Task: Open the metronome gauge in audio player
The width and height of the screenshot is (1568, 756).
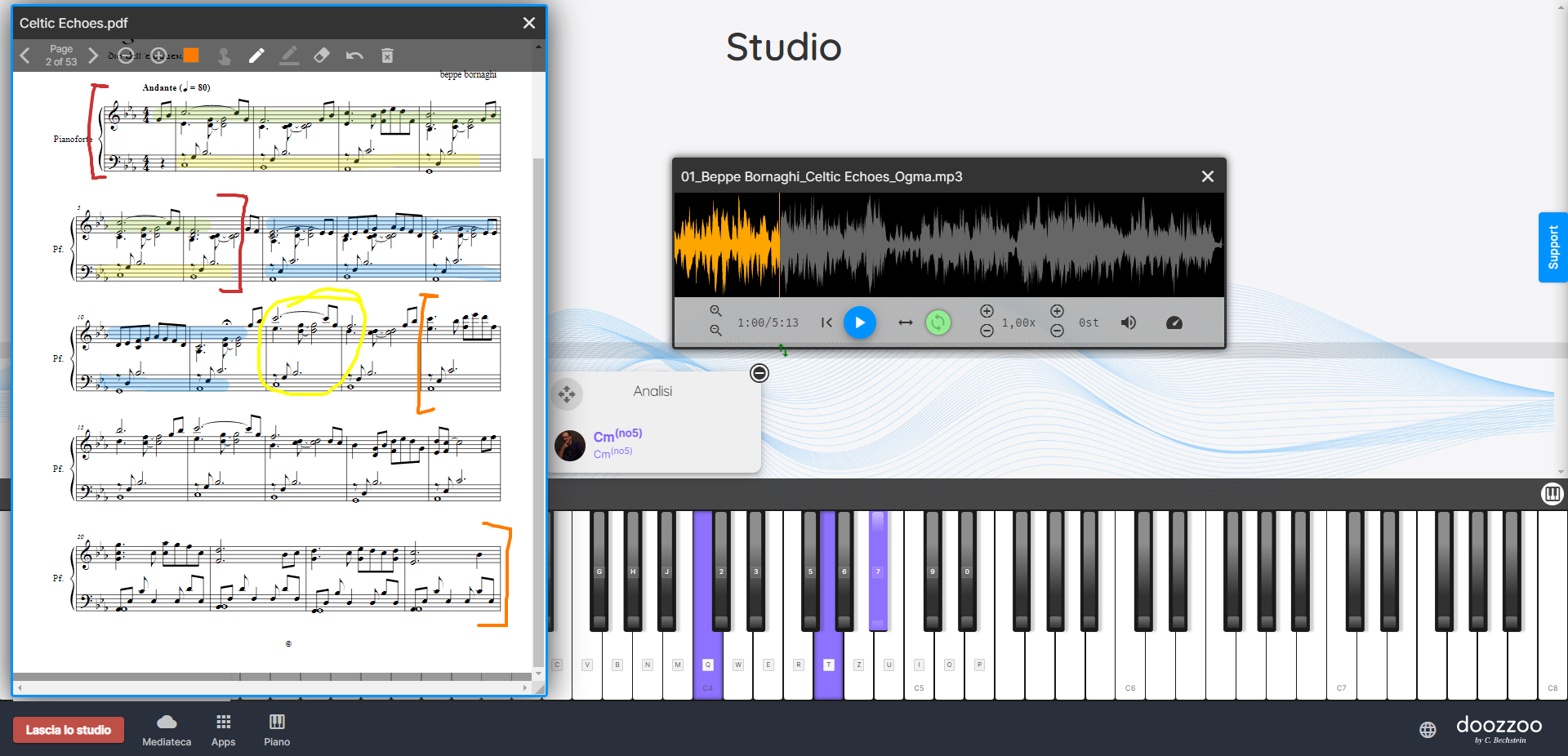Action: tap(1174, 322)
